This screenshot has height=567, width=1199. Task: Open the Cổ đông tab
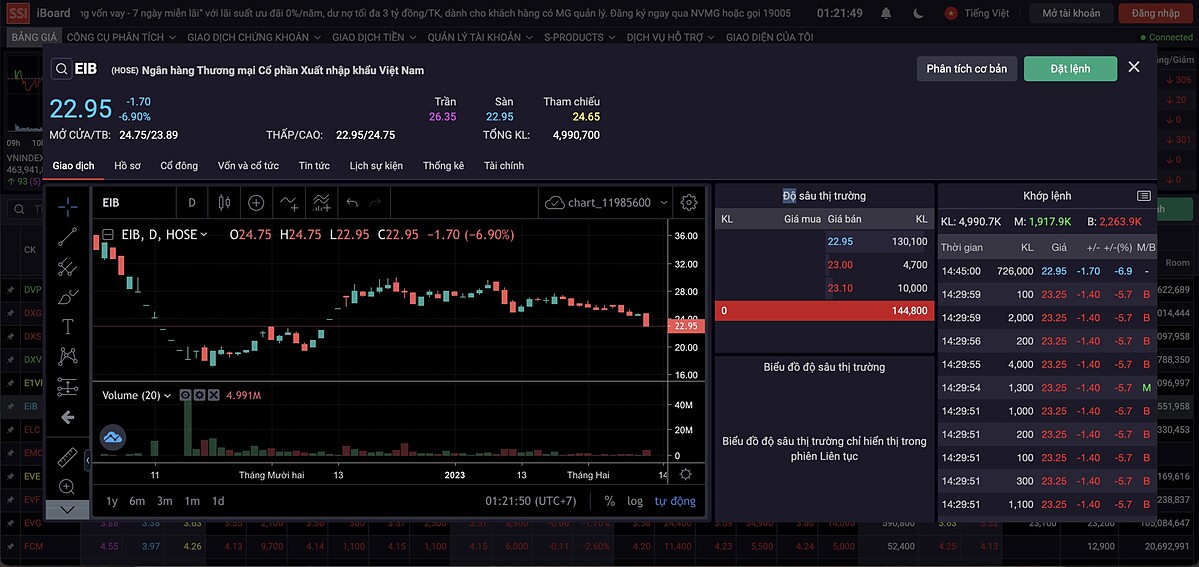tap(179, 165)
